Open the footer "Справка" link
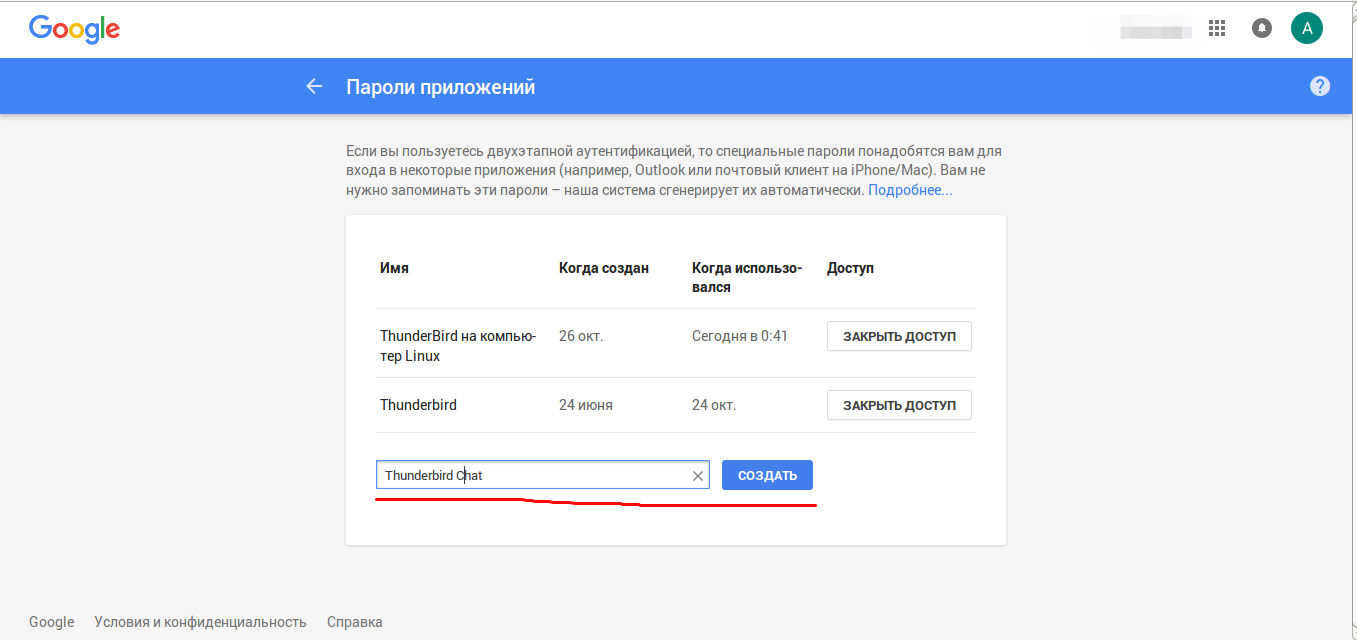The height and width of the screenshot is (640, 1357). pyautogui.click(x=354, y=622)
